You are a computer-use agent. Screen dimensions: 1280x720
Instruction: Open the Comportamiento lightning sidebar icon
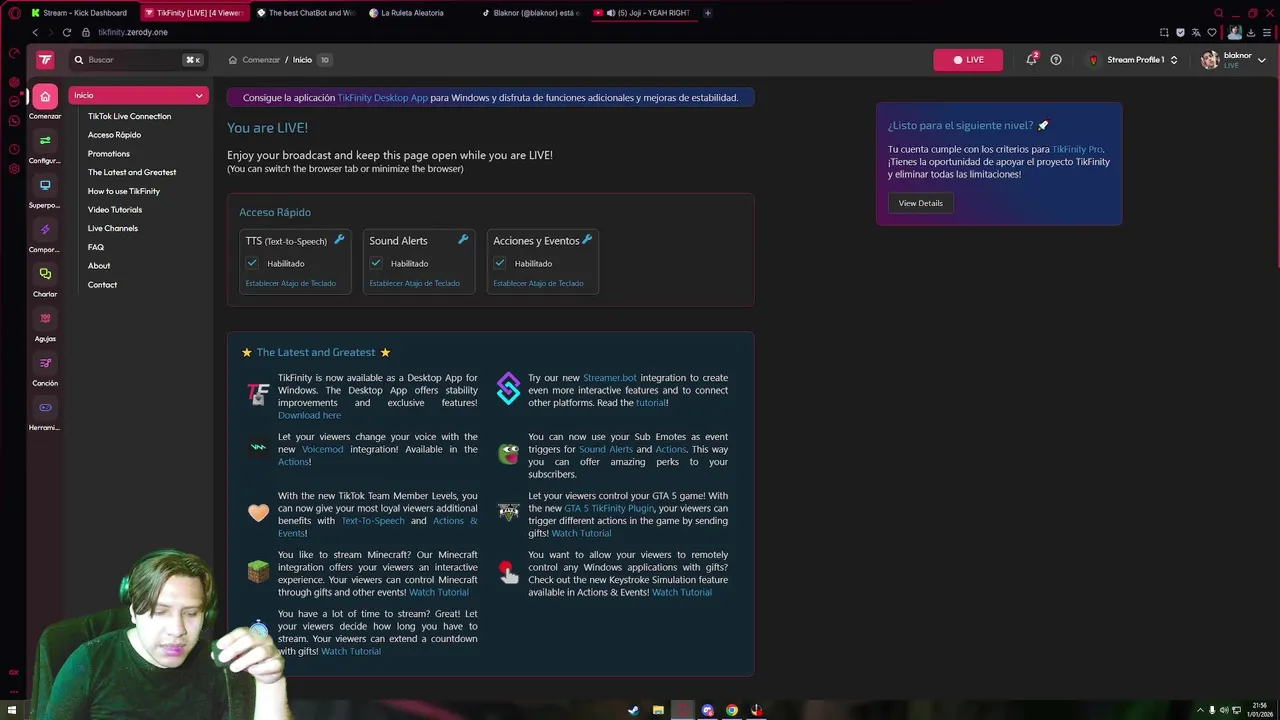pyautogui.click(x=45, y=230)
